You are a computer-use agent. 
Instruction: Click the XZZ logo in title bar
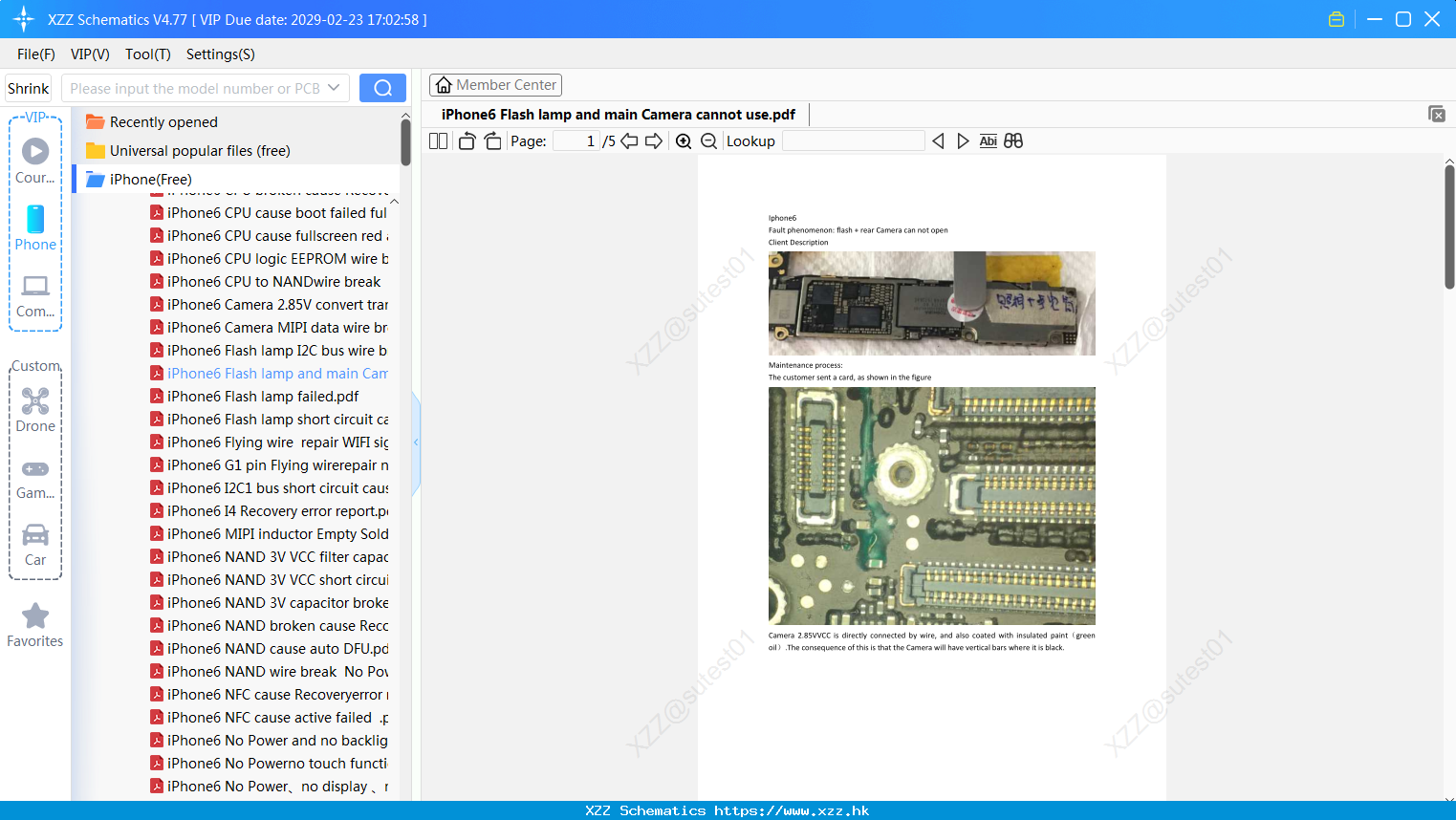click(x=24, y=19)
